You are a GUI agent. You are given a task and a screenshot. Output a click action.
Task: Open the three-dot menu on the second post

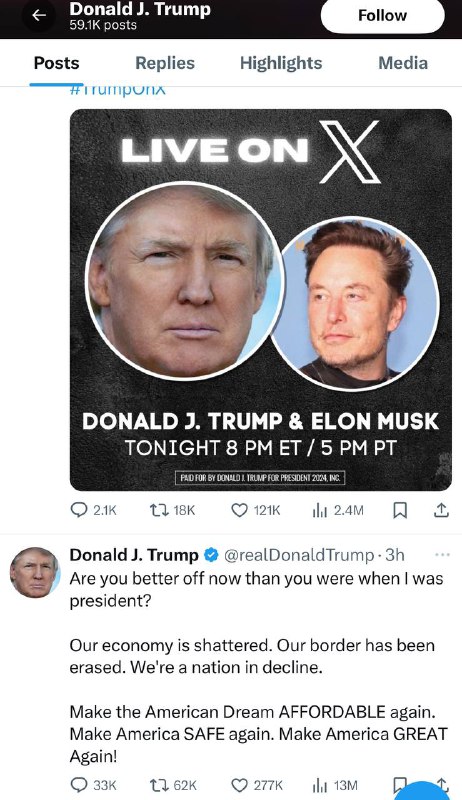pyautogui.click(x=442, y=555)
